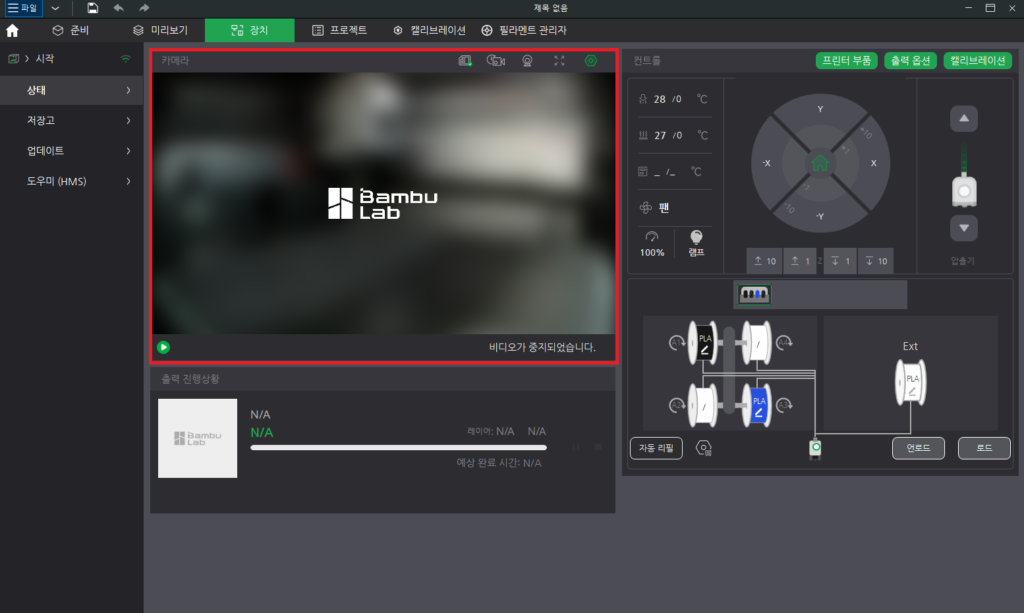1024x613 pixels.
Task: Select the 장치 tab
Action: [249, 30]
